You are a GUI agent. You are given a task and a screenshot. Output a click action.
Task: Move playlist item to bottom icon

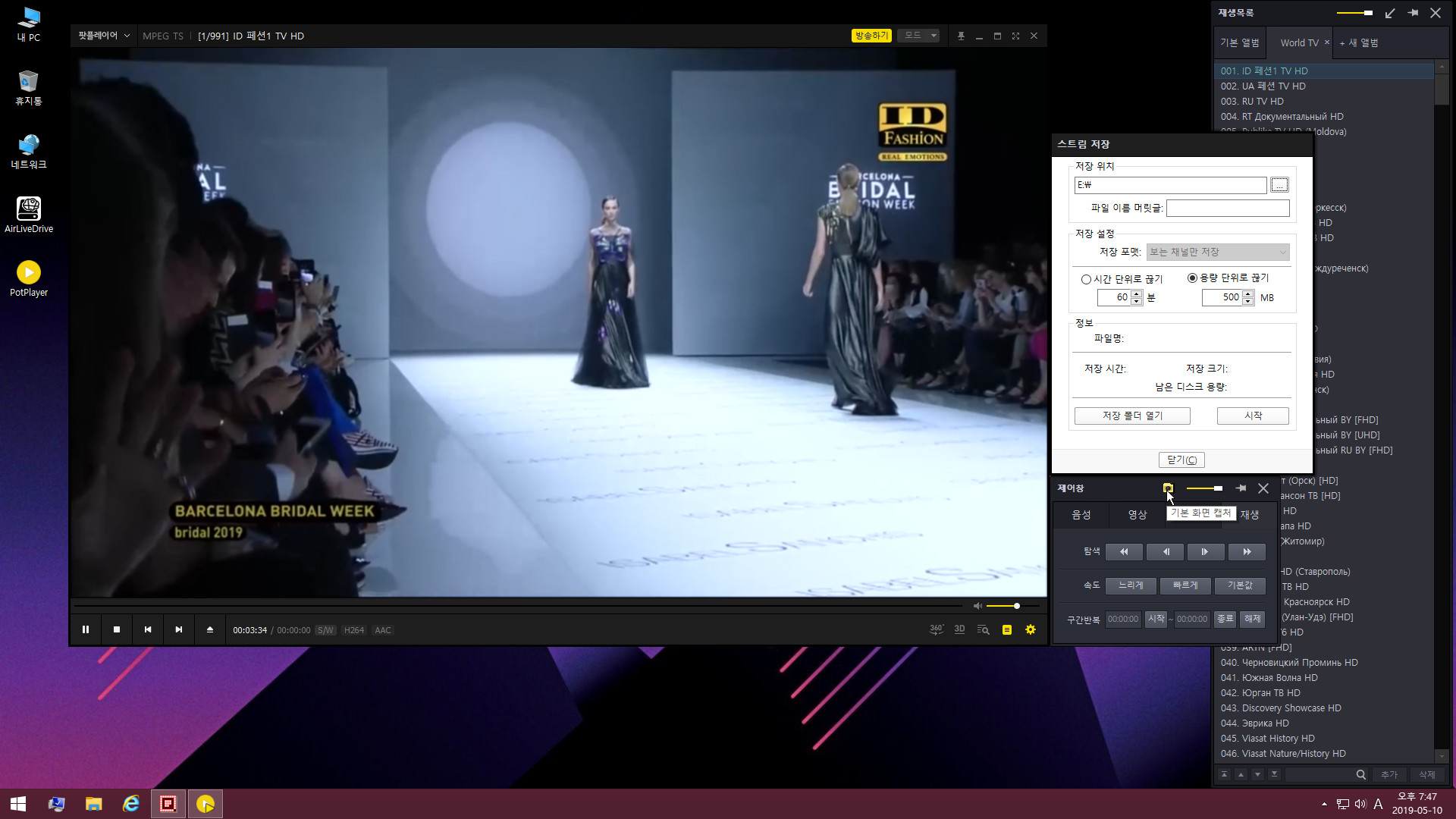(x=1274, y=774)
